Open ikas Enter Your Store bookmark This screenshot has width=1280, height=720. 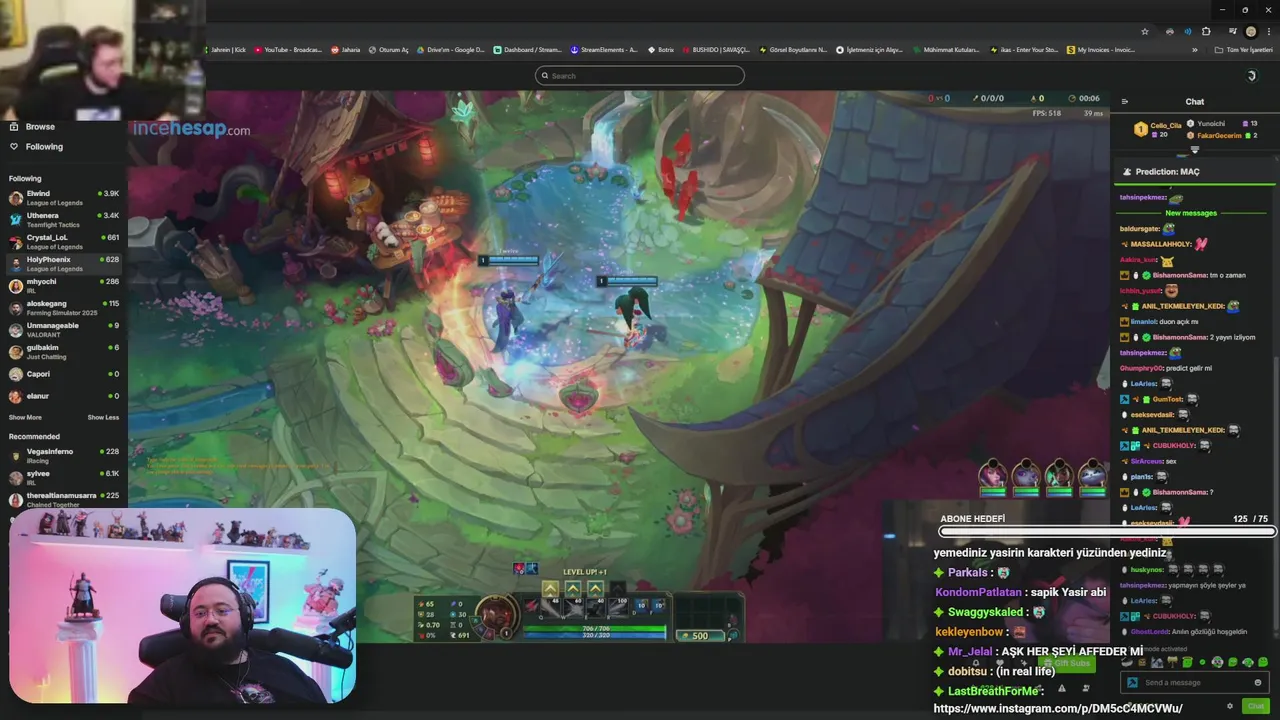(x=1025, y=50)
